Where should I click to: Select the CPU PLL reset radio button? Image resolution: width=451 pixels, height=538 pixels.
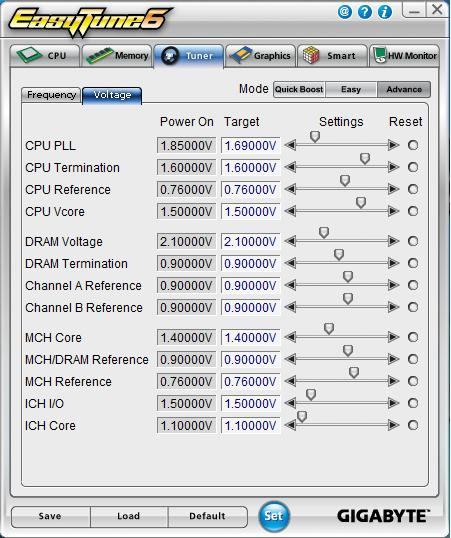click(x=413, y=145)
